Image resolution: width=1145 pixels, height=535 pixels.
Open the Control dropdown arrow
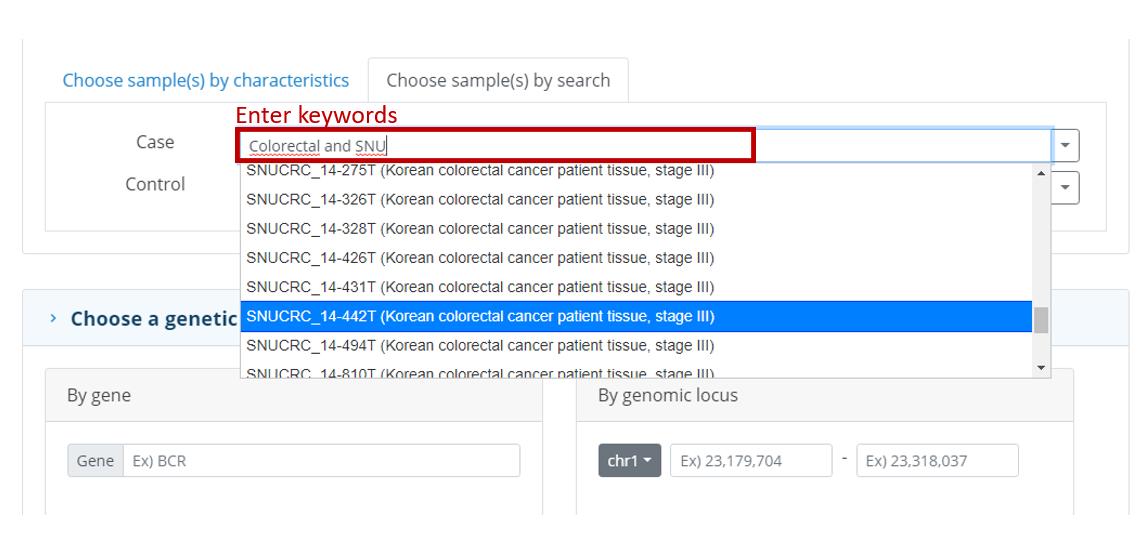(x=1065, y=188)
